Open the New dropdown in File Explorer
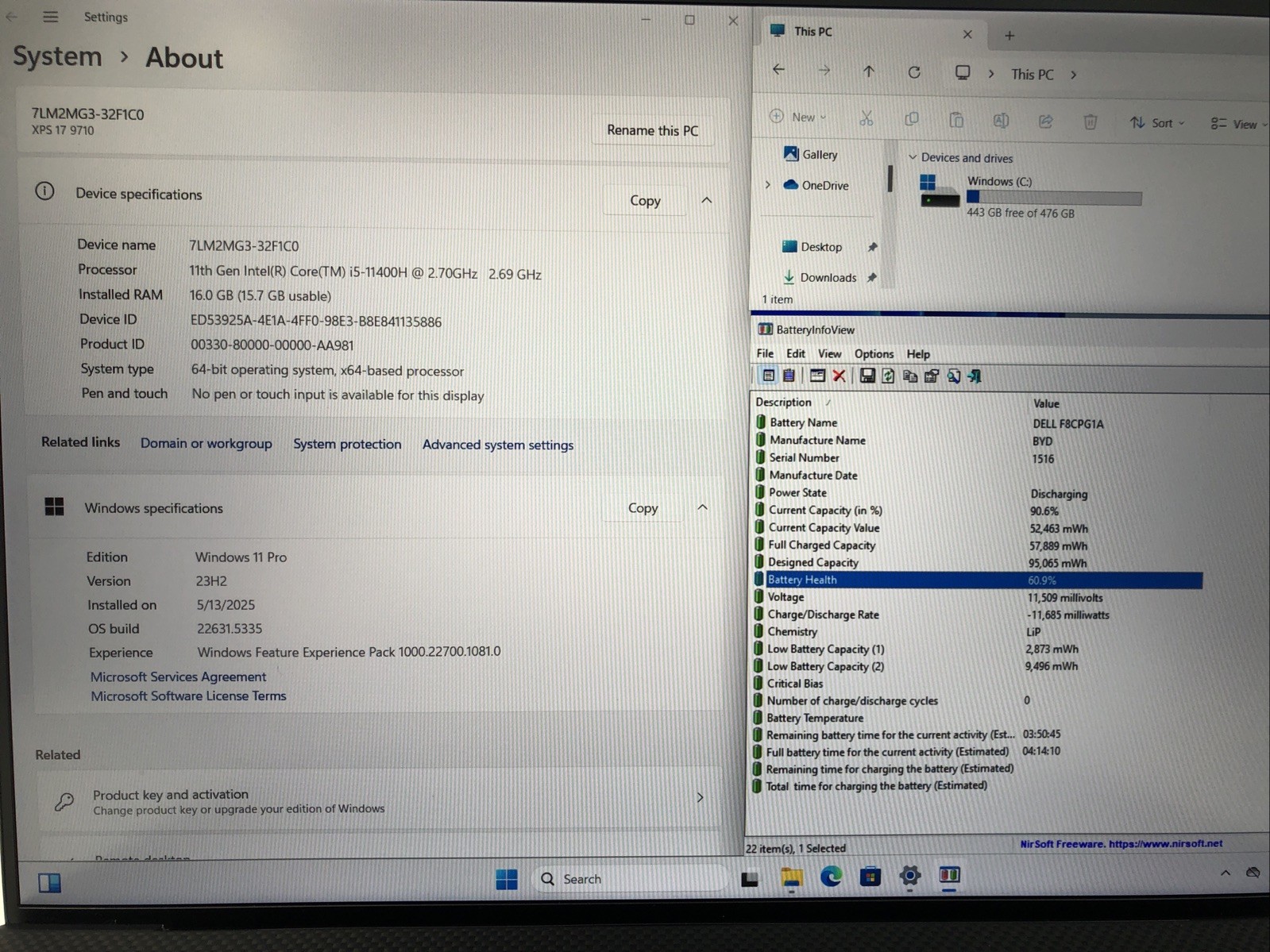The image size is (1270, 952). coord(798,117)
